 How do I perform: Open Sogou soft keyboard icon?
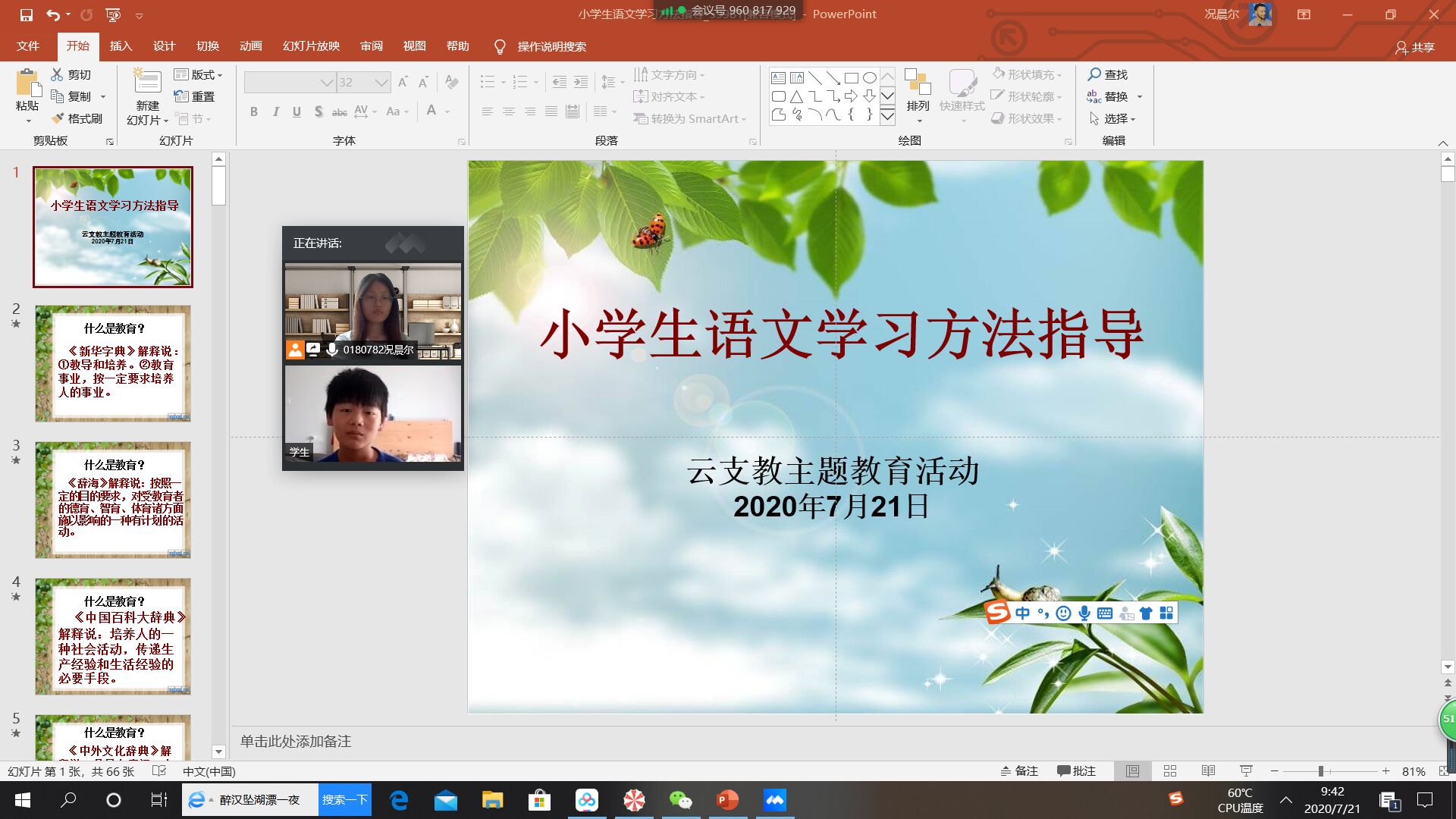pyautogui.click(x=1105, y=613)
